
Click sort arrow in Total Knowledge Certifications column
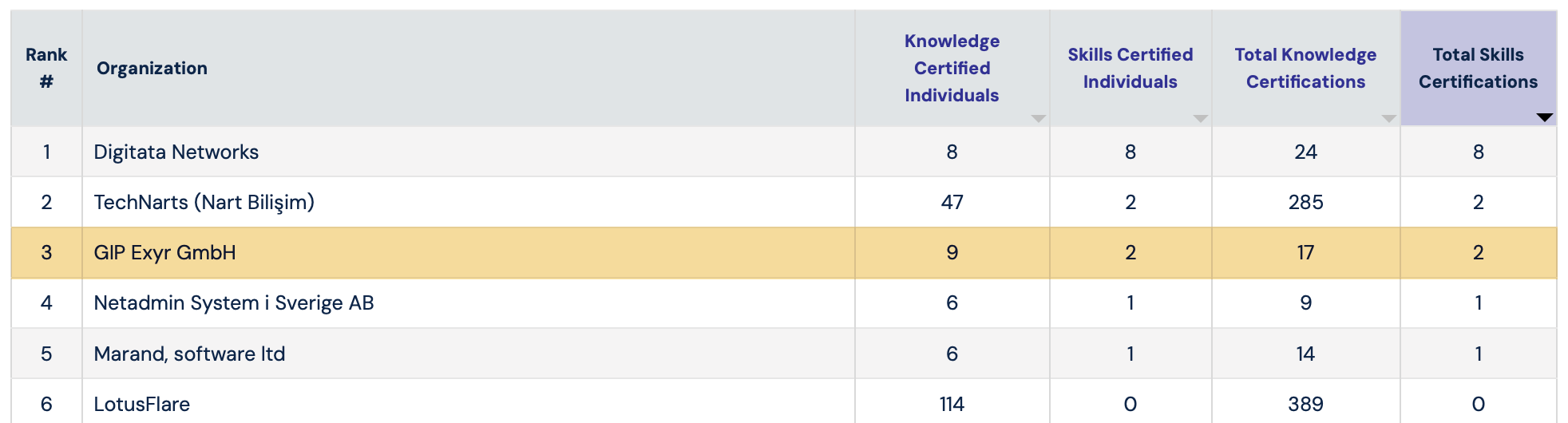(x=1388, y=118)
